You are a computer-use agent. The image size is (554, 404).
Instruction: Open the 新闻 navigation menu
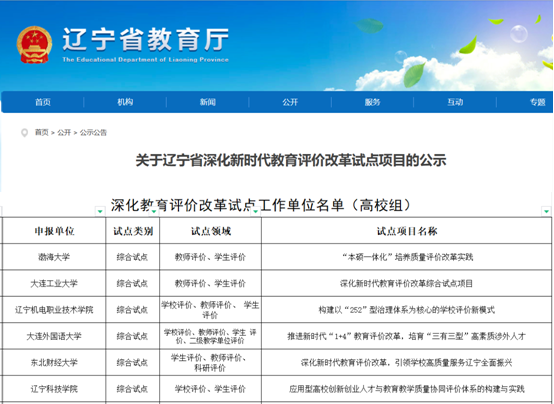click(207, 102)
